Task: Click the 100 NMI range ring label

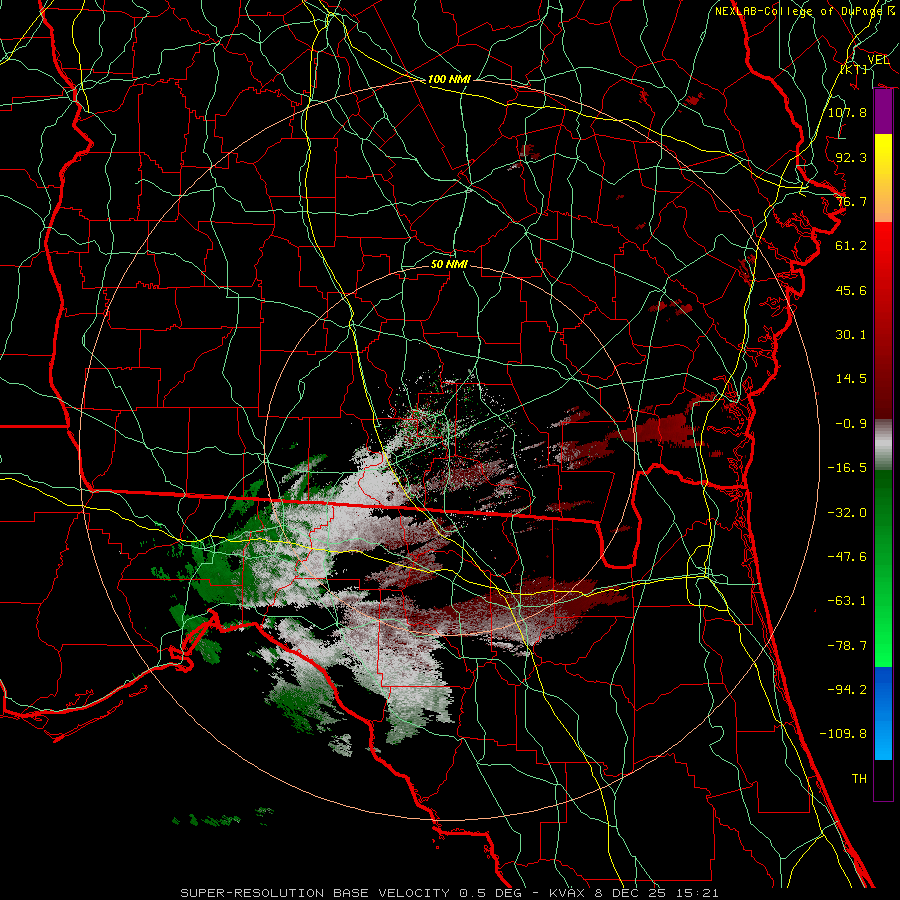Action: pos(449,79)
